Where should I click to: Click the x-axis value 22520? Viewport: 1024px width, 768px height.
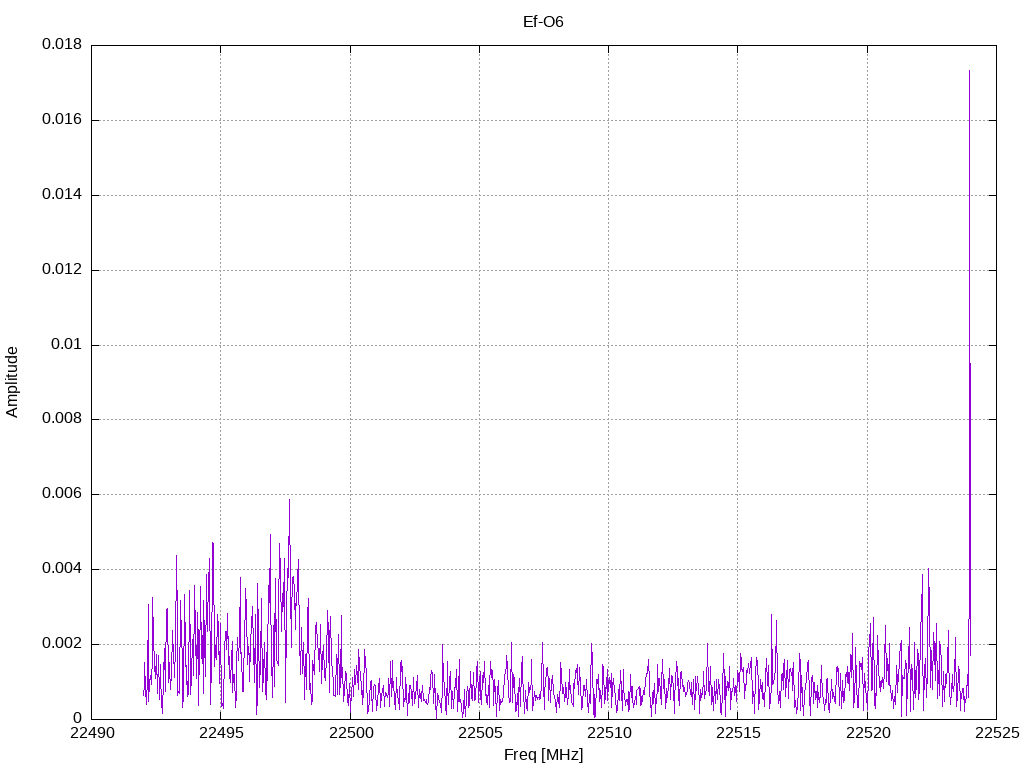point(867,733)
